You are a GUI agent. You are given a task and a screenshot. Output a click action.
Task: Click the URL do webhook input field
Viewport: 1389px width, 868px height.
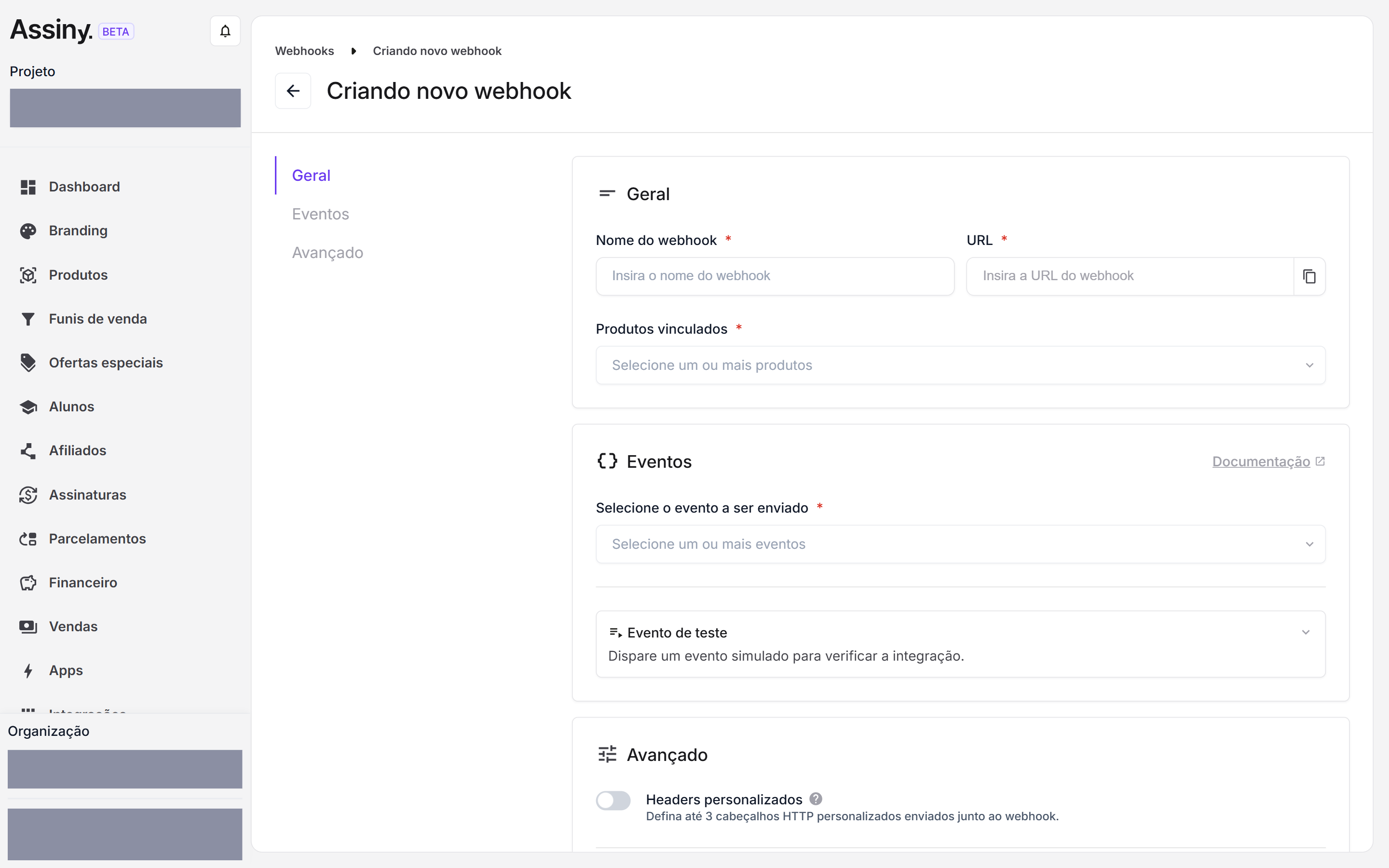coord(1130,276)
